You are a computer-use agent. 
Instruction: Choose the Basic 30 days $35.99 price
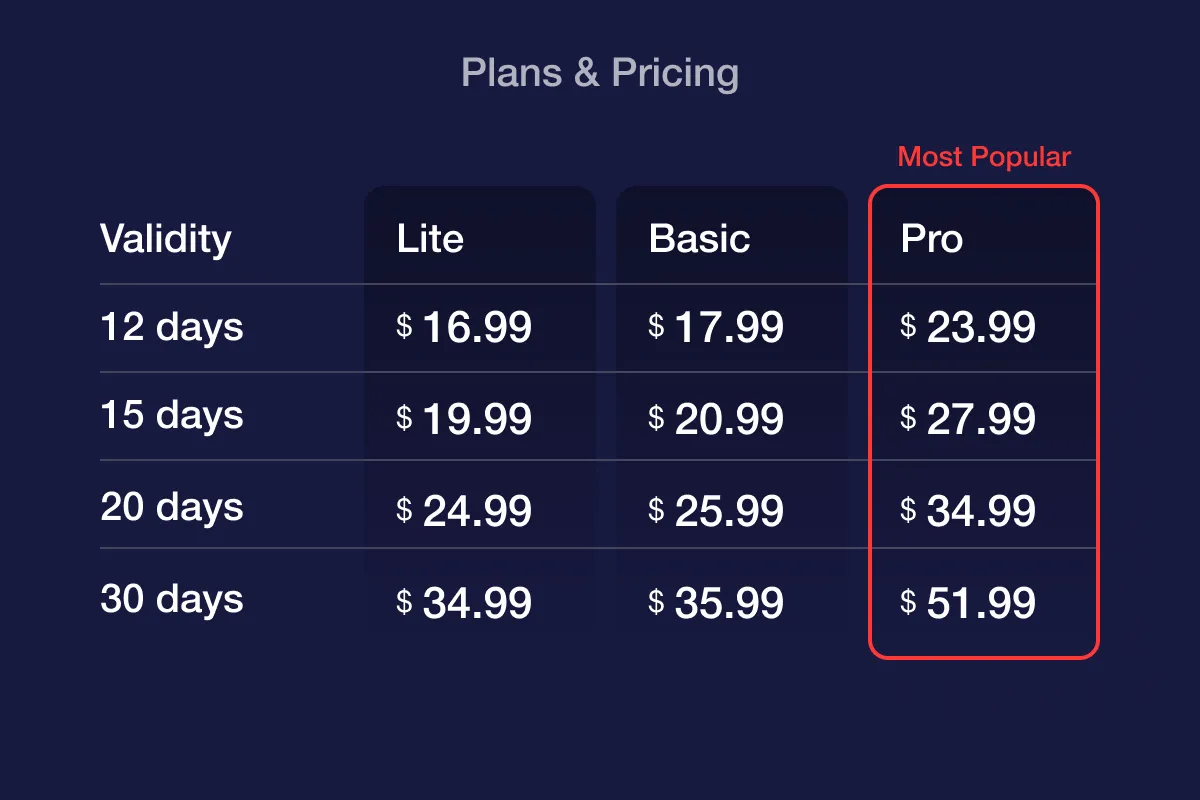pos(716,603)
